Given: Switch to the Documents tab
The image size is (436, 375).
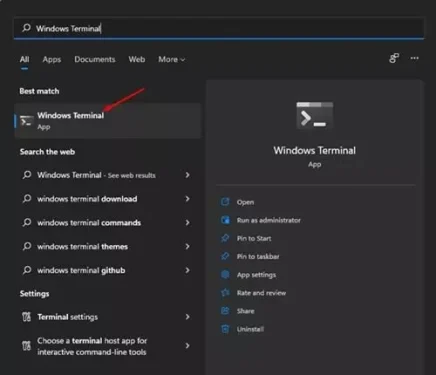Looking at the screenshot, I should click(95, 59).
